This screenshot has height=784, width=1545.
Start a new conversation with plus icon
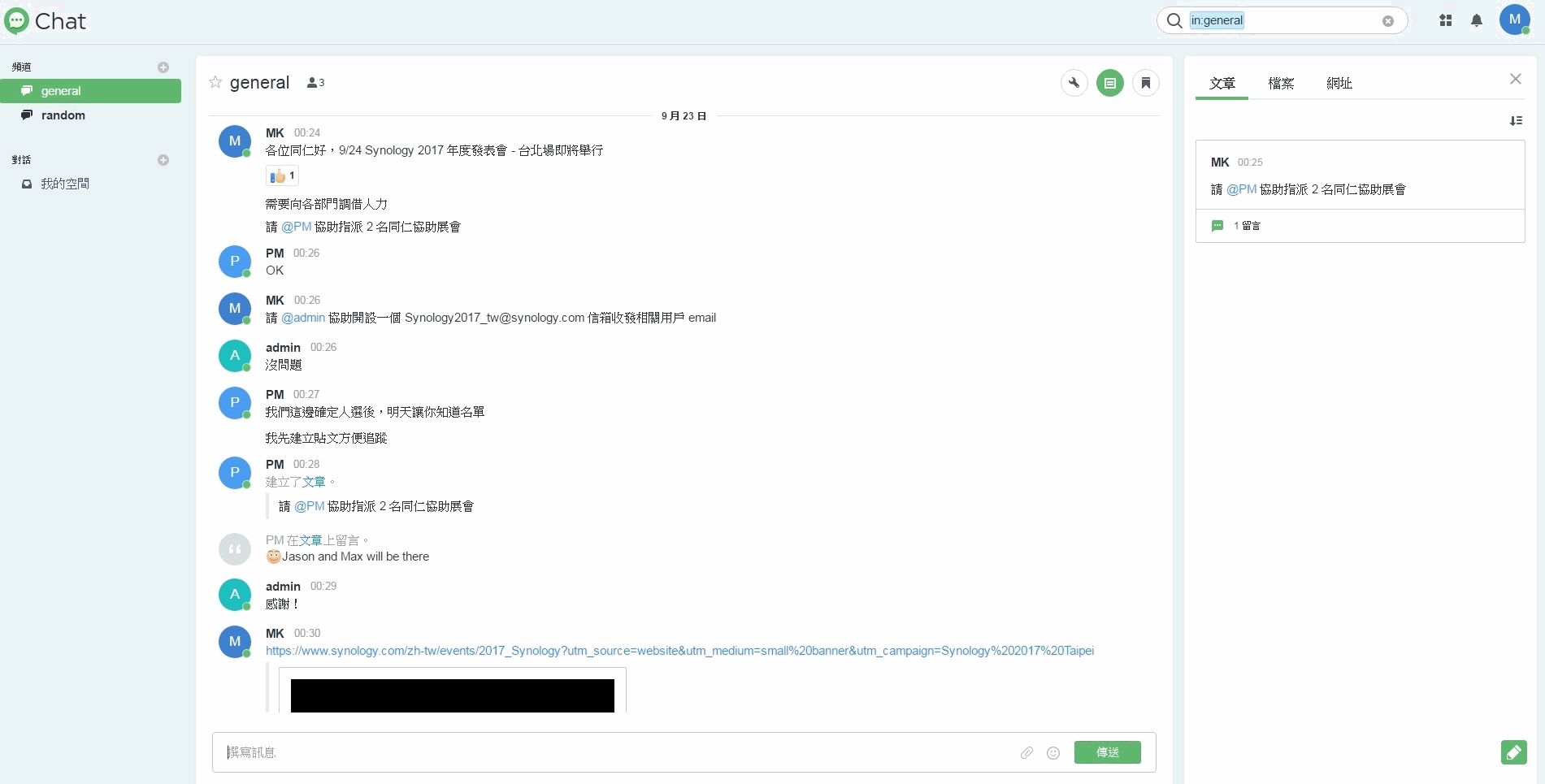click(x=163, y=160)
